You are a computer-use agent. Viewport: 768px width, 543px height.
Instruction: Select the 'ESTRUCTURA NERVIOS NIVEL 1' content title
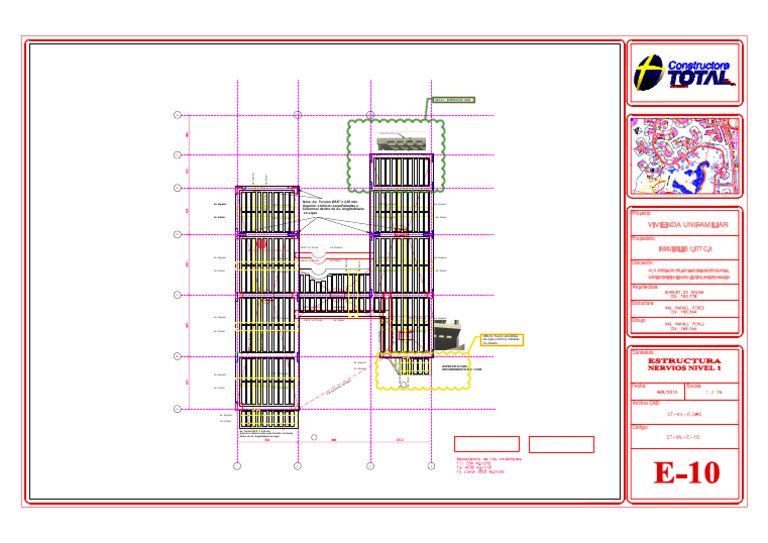tap(684, 364)
